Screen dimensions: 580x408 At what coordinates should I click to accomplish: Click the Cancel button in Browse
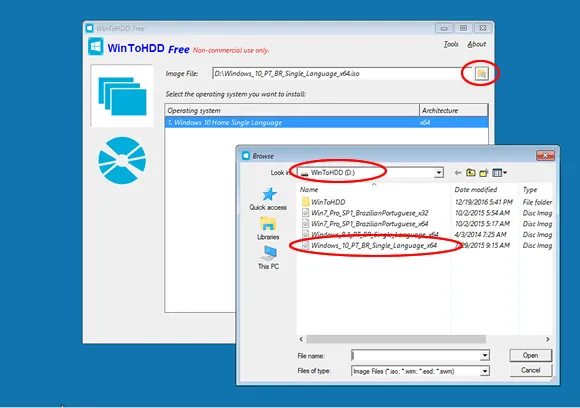530,370
